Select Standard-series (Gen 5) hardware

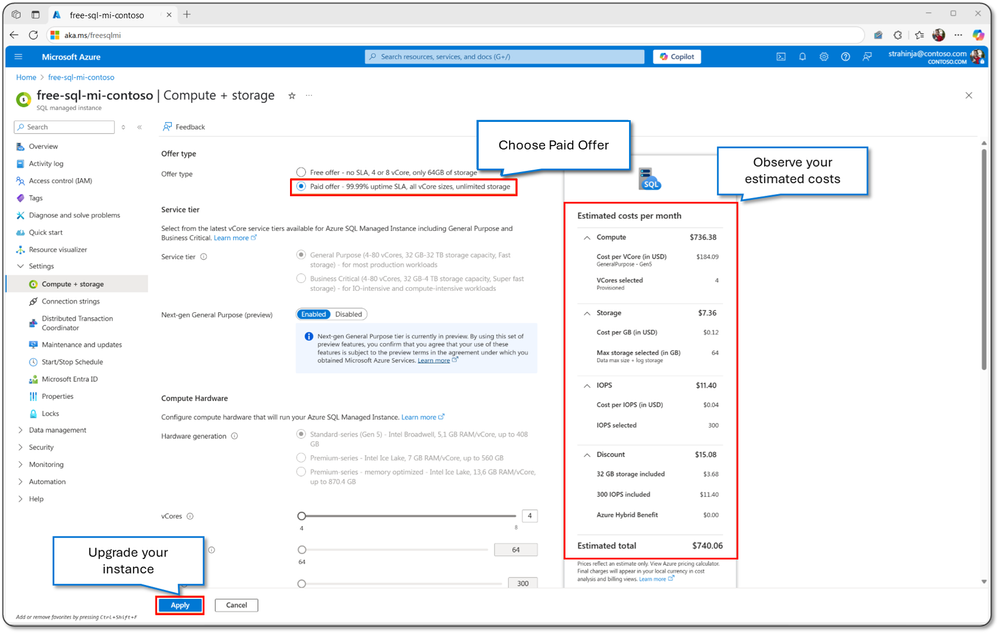(301, 435)
